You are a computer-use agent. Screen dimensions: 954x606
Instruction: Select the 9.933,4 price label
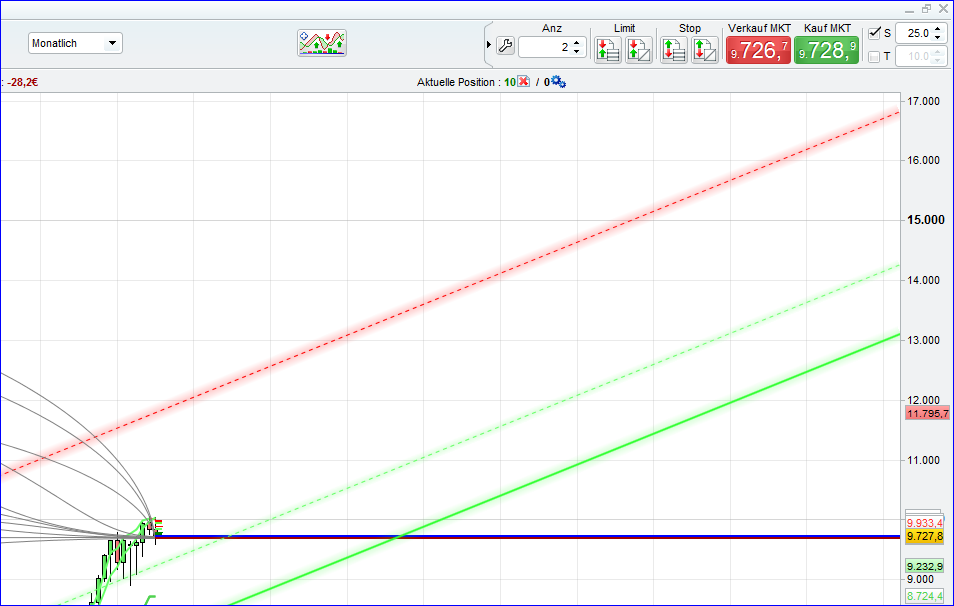pyautogui.click(x=925, y=523)
